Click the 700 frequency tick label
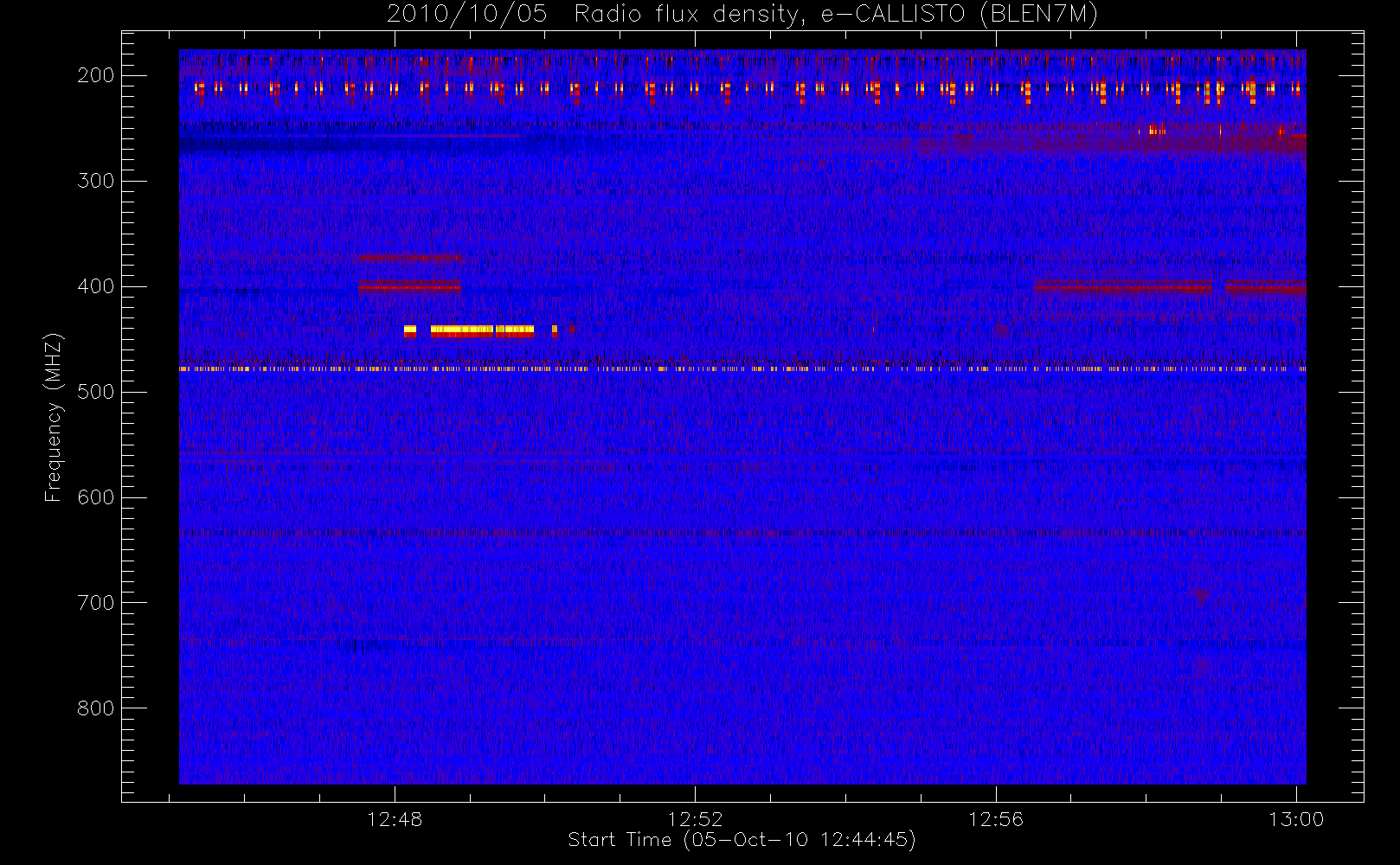 [x=95, y=603]
